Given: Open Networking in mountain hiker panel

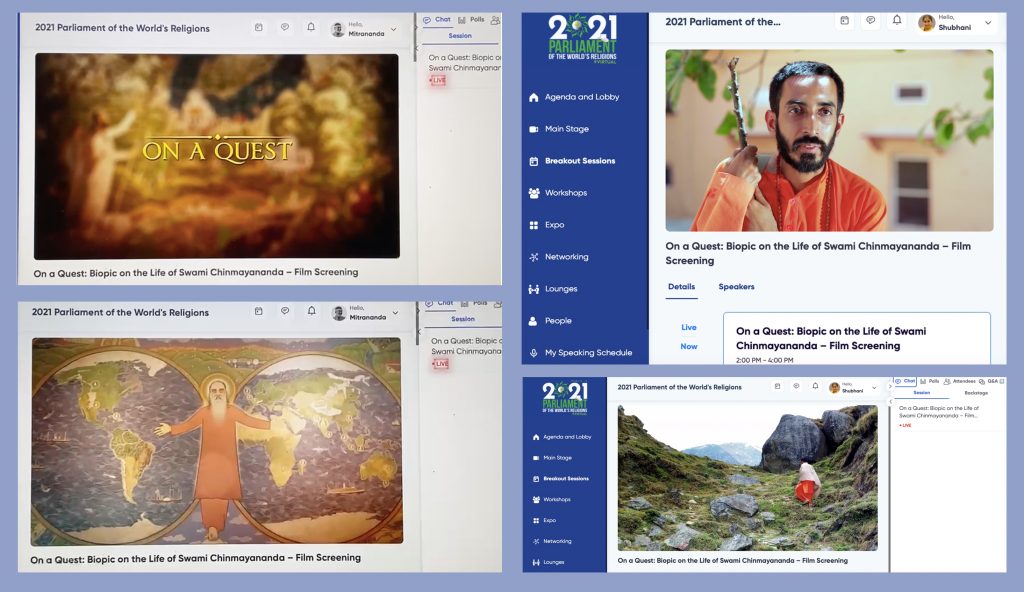Looking at the screenshot, I should [x=552, y=541].
